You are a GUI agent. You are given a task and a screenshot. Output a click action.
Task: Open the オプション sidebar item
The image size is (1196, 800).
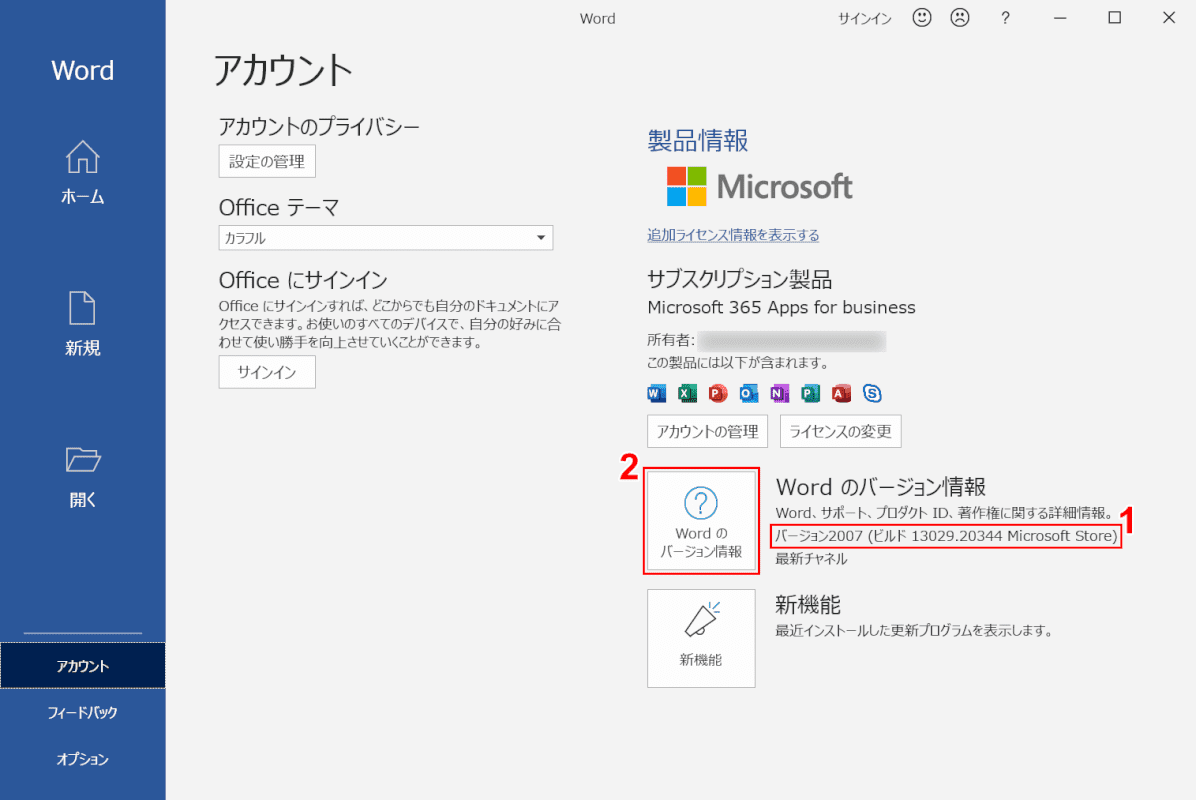[82, 759]
